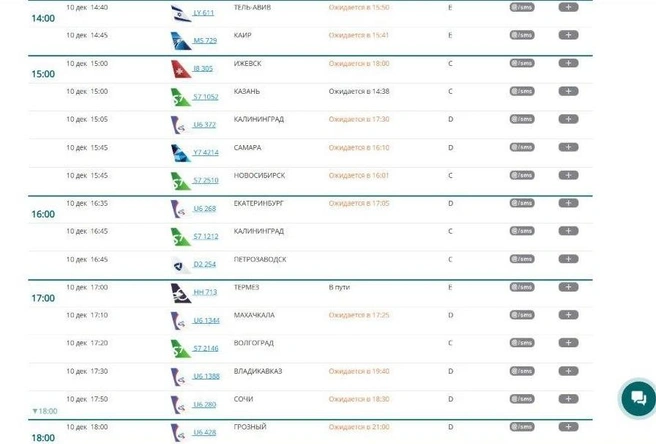Viewport: 656px width, 444px height.
Task: Click the airline logo beside D2 254 Petrozavodsk
Action: (x=180, y=265)
